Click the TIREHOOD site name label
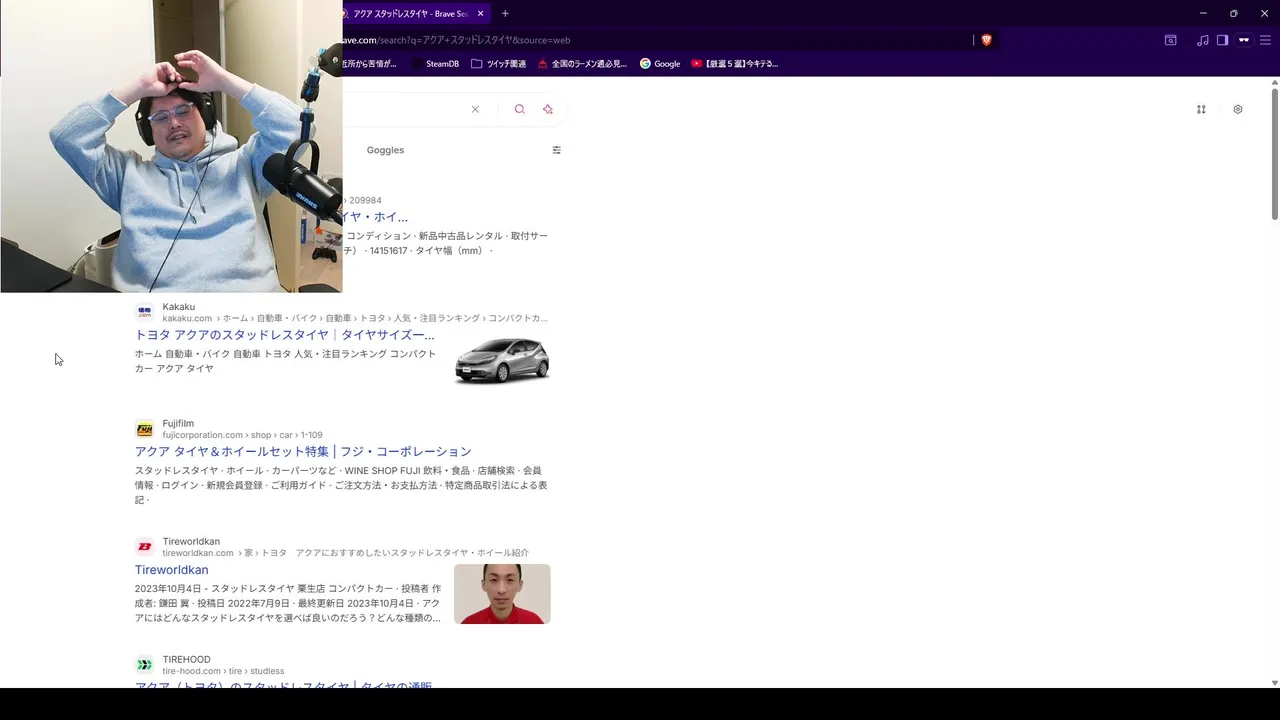1280x720 pixels. (x=187, y=659)
